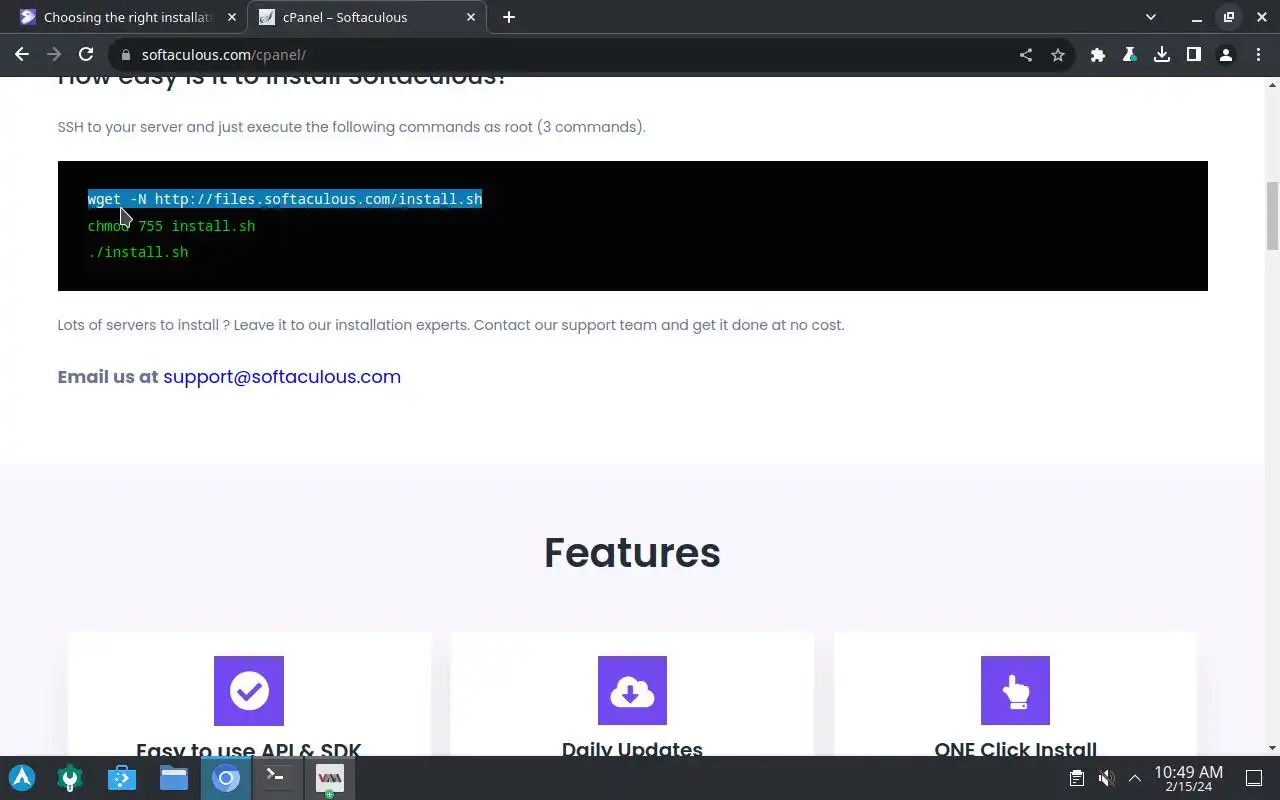Launch the software store from taskbar
The image size is (1280, 800).
[122, 778]
